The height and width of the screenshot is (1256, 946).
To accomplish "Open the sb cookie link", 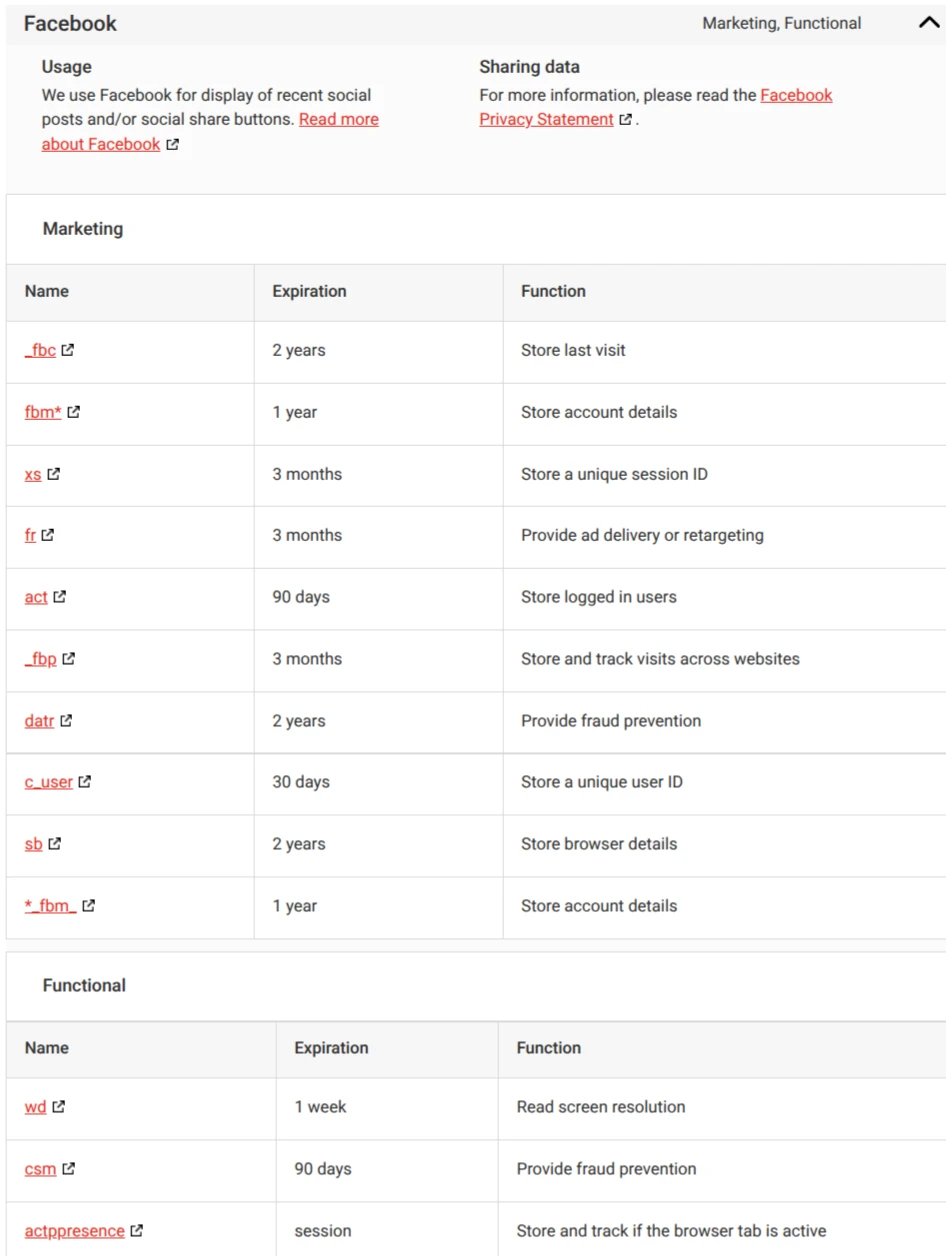I will click(x=34, y=844).
